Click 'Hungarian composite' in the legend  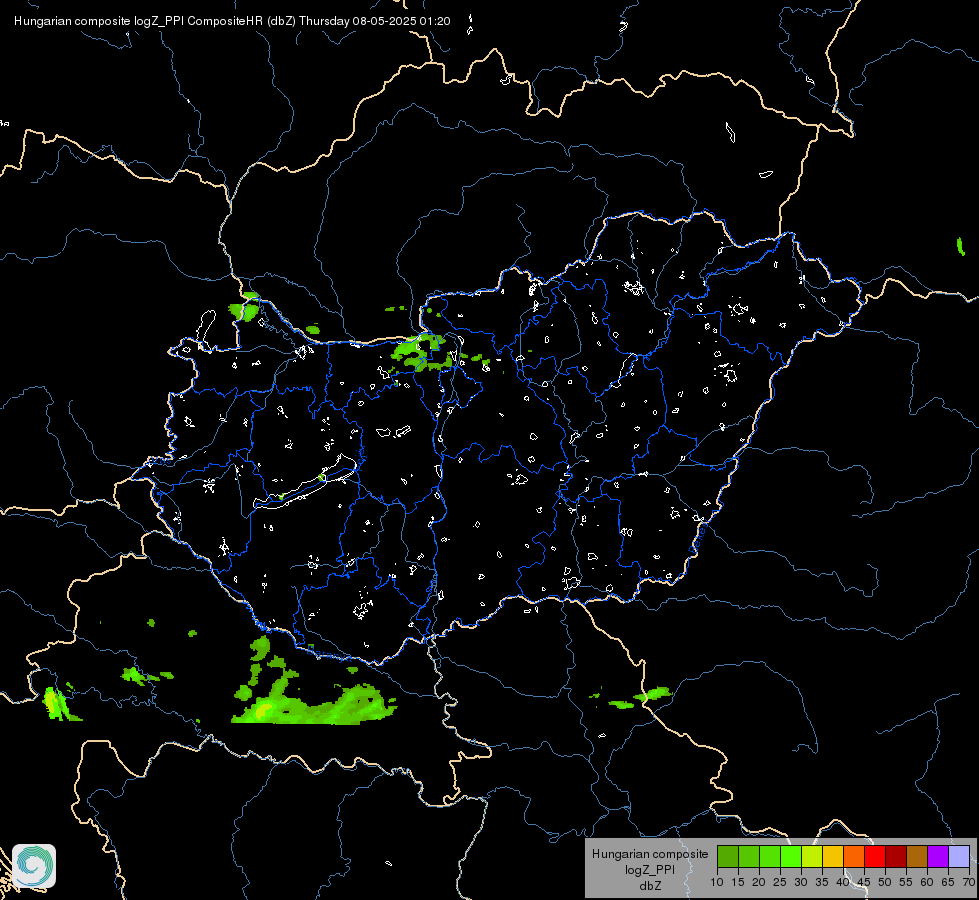coord(650,854)
